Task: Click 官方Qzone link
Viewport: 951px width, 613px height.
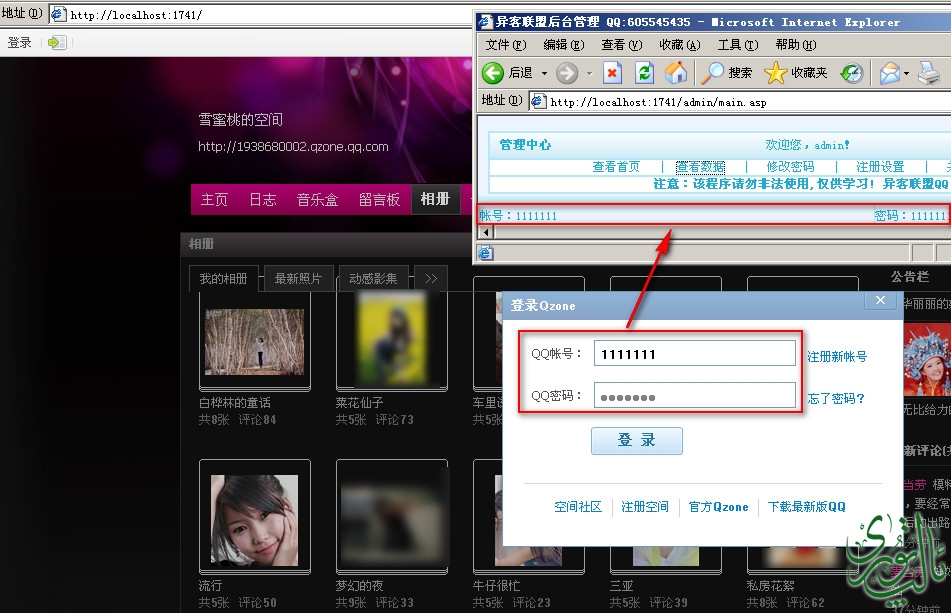Action: [718, 507]
